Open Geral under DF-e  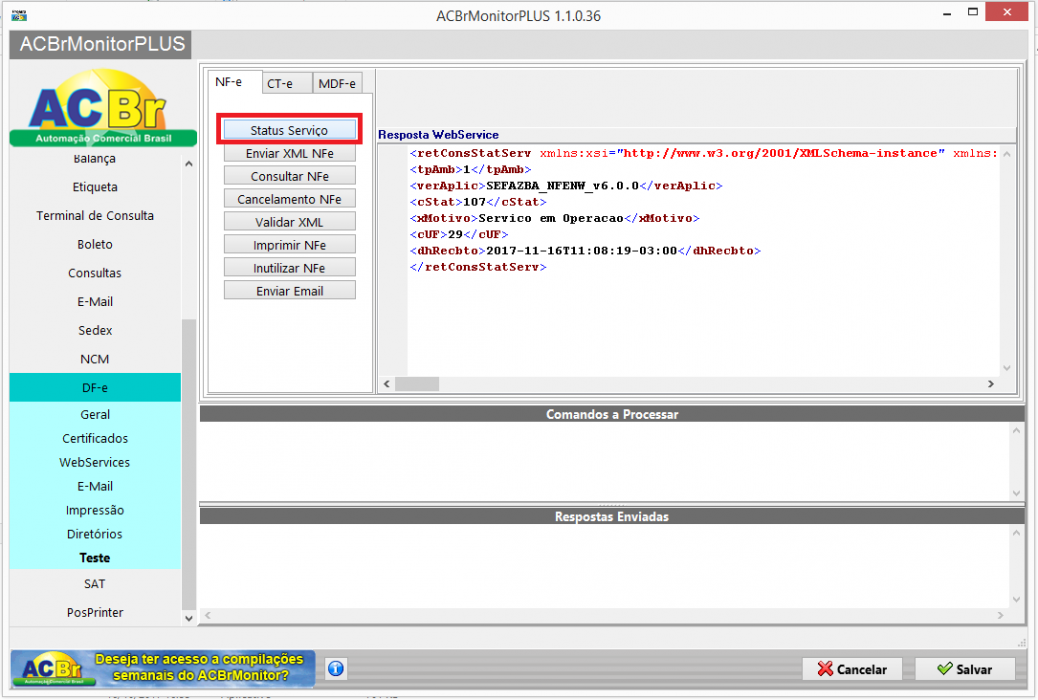[95, 415]
